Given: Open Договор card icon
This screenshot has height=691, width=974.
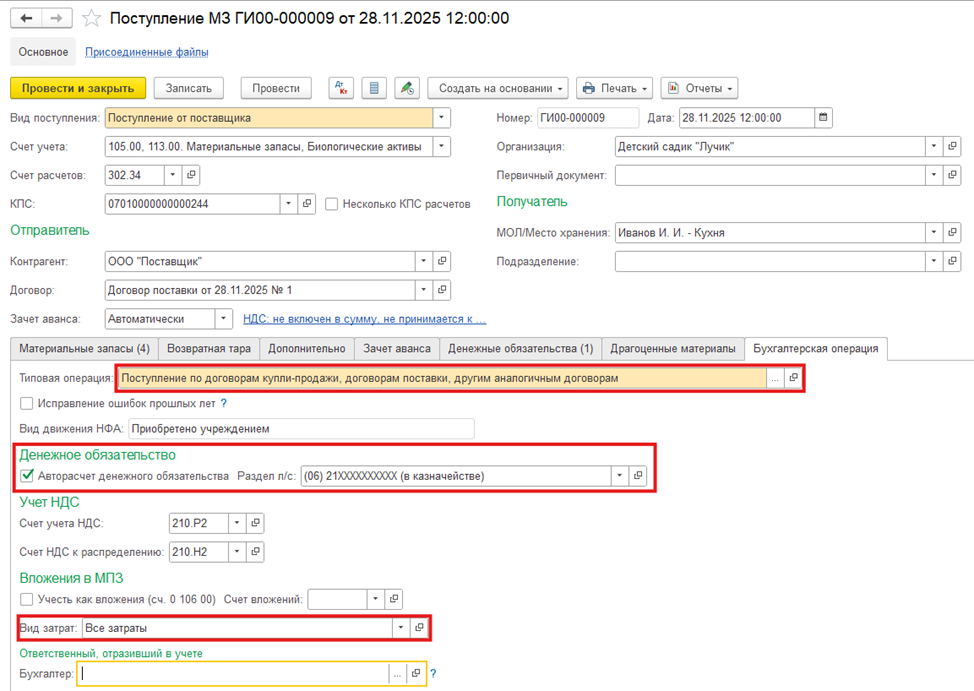Looking at the screenshot, I should [x=442, y=290].
